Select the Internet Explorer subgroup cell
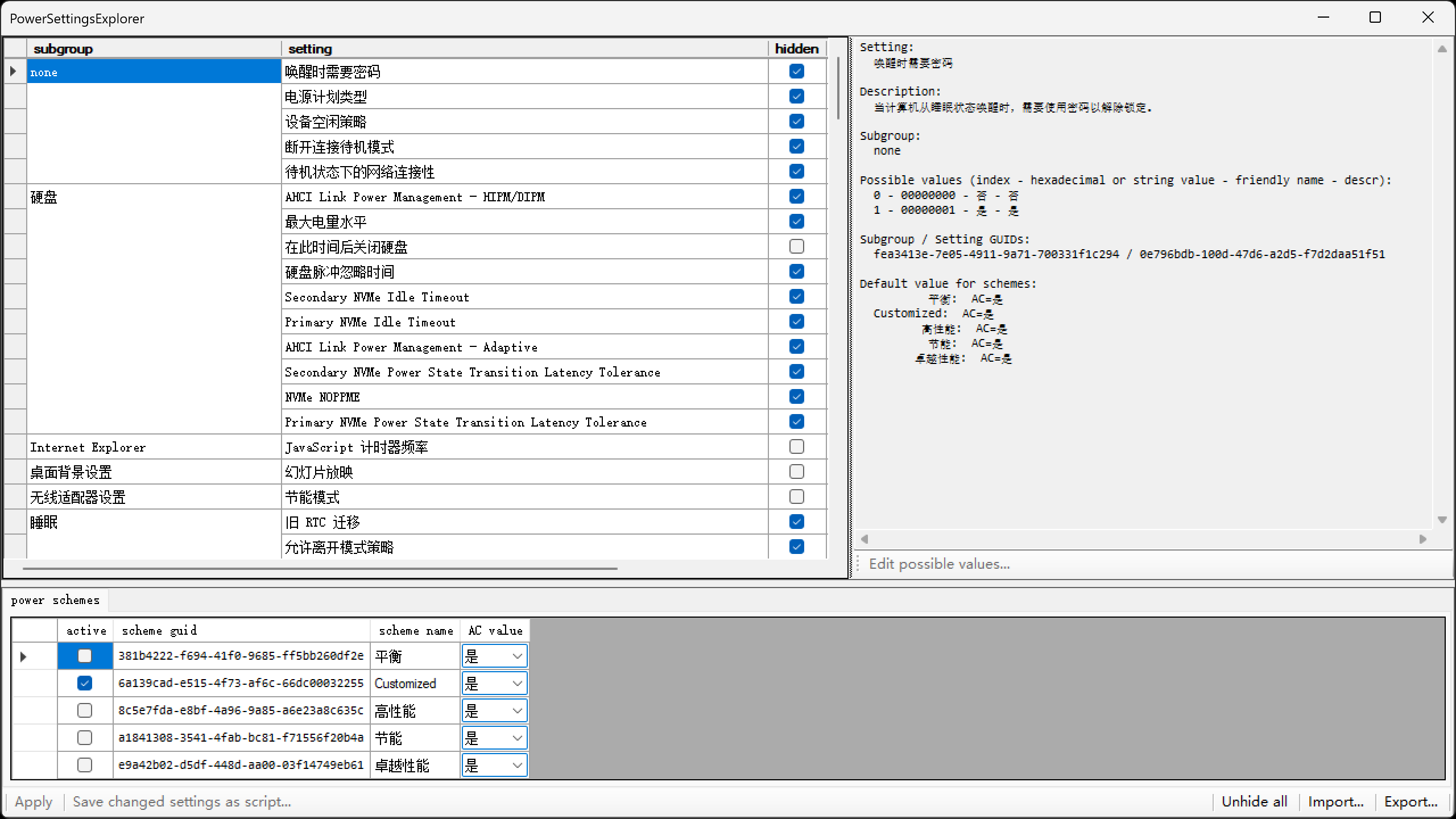Image resolution: width=1456 pixels, height=819 pixels. (x=154, y=447)
